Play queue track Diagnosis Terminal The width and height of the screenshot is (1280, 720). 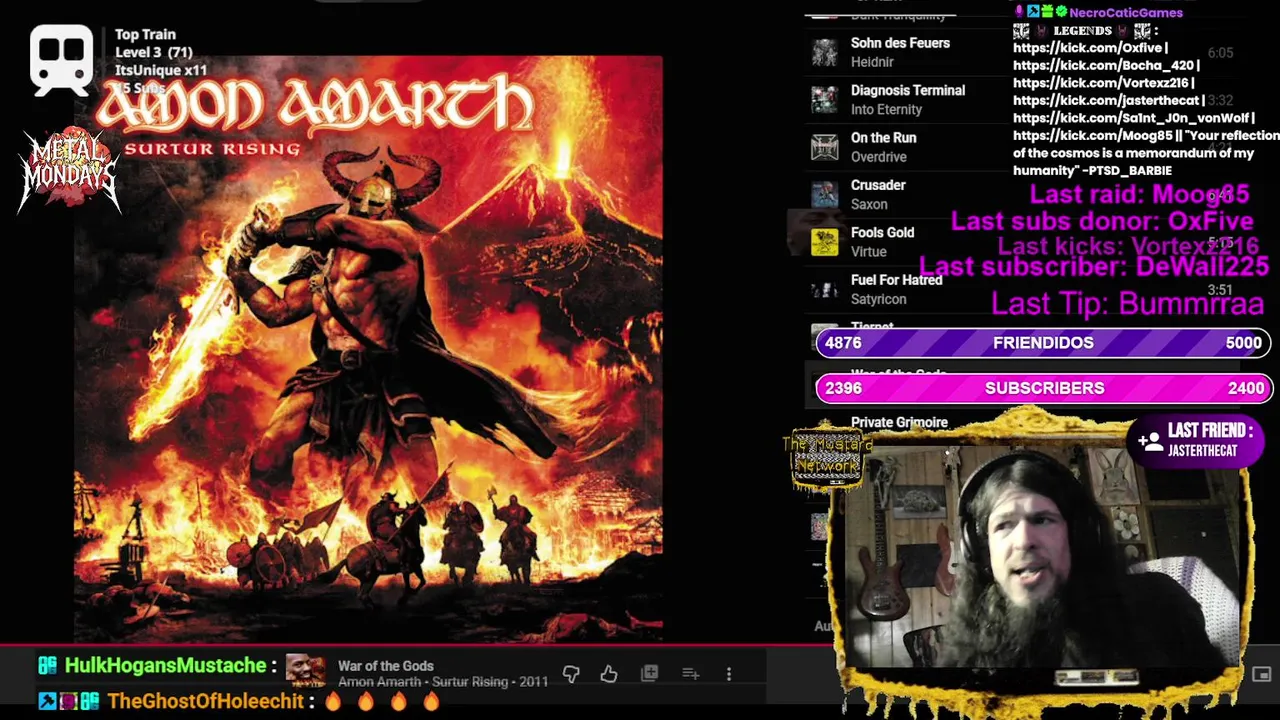coord(908,90)
